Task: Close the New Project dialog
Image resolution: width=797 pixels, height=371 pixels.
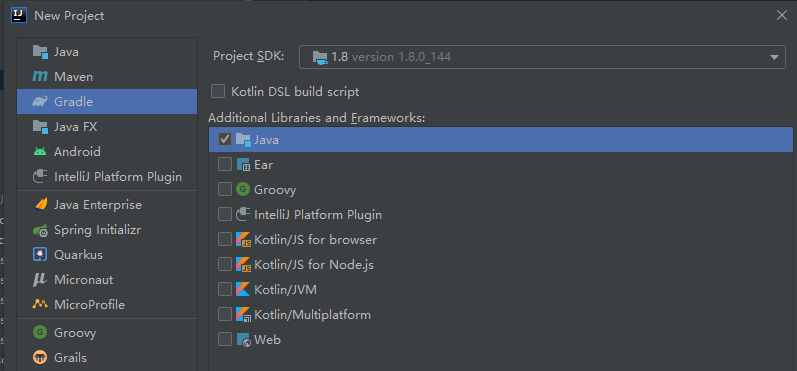Action: click(x=782, y=15)
